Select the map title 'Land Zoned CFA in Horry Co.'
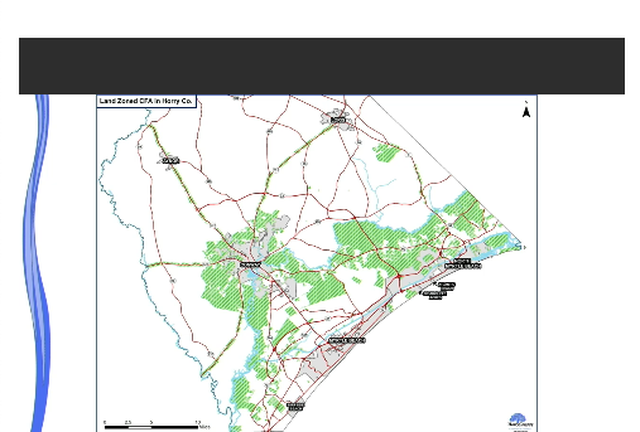 146,101
